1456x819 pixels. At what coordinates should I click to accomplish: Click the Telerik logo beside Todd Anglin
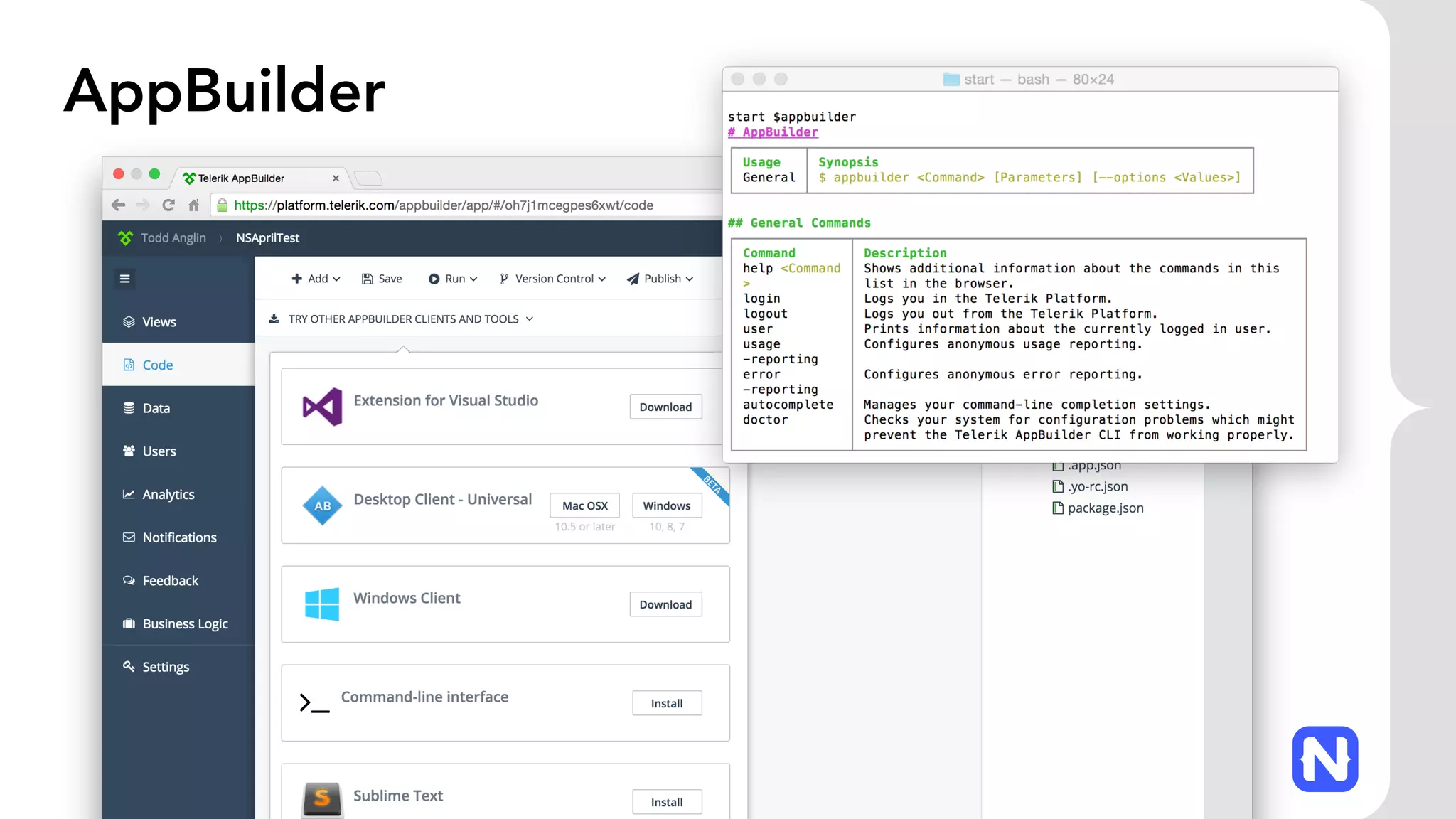(x=126, y=238)
